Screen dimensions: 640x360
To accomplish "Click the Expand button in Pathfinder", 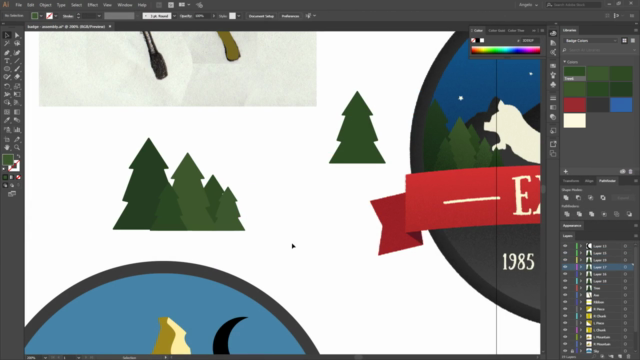I will pyautogui.click(x=623, y=198).
